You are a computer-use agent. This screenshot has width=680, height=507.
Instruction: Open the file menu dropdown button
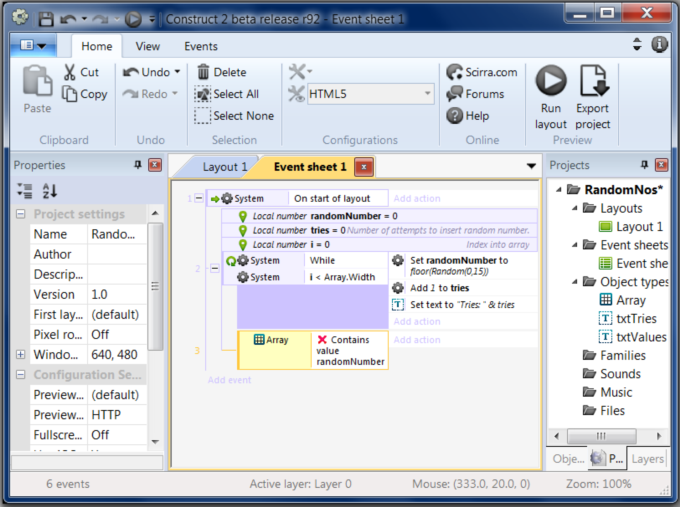pos(33,45)
